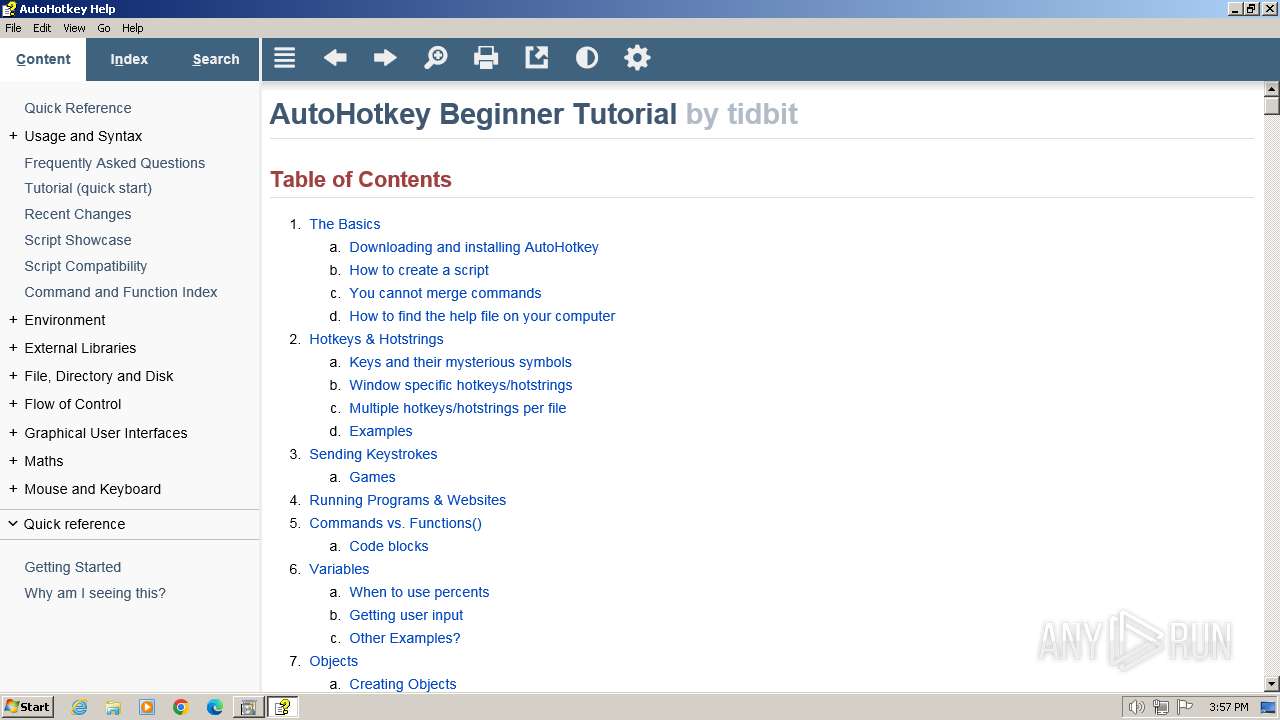This screenshot has height=720, width=1280.
Task: Open Windows Explorer folder icon in taskbar
Action: [x=113, y=707]
